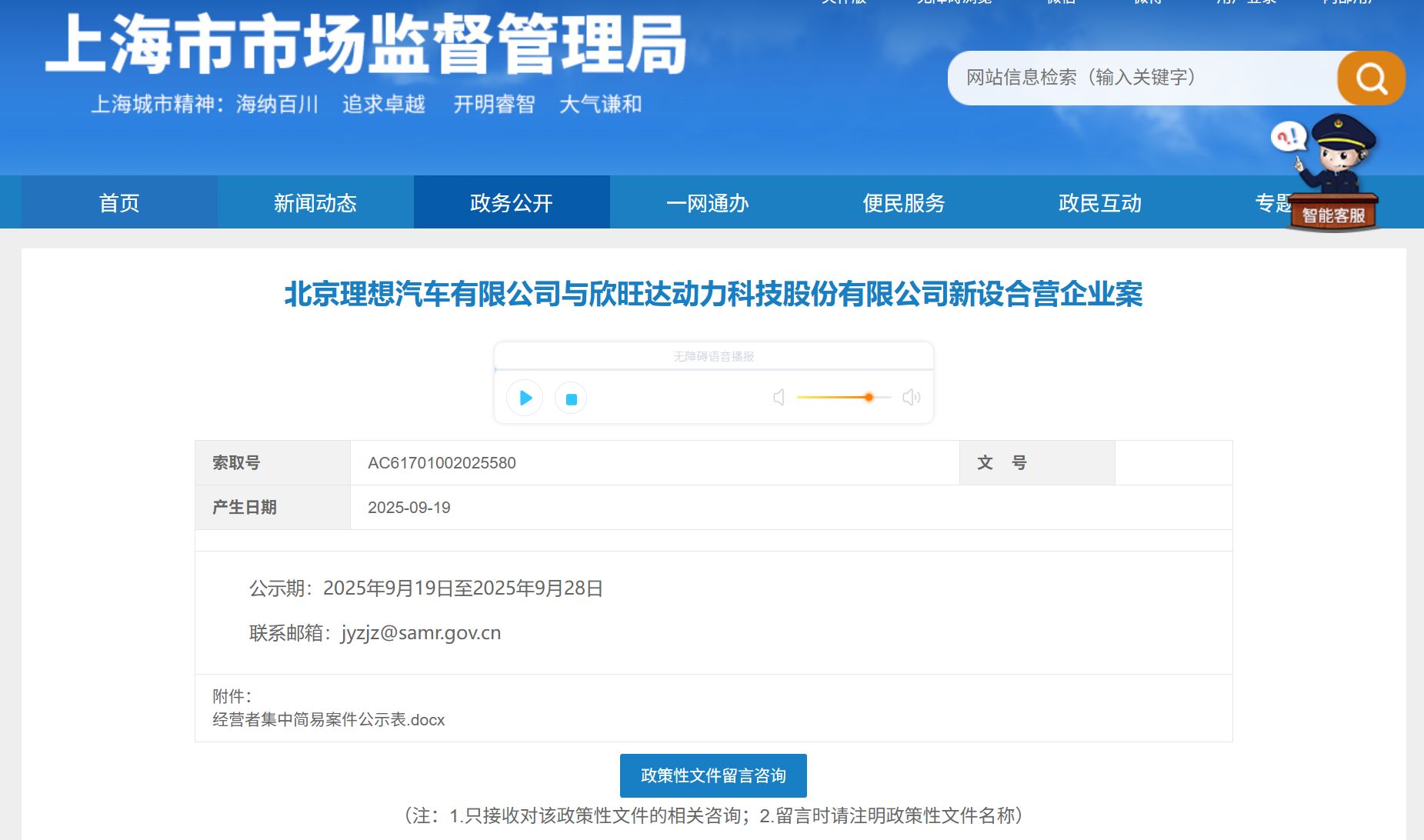Click the jyzjz@samr.gov.cn contact email
The height and width of the screenshot is (840, 1424).
pos(421,633)
